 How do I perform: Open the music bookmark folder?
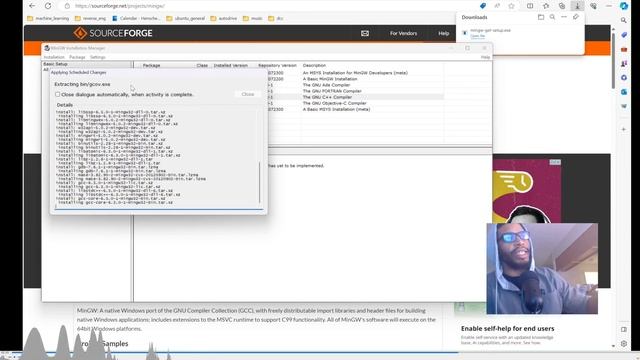click(253, 18)
